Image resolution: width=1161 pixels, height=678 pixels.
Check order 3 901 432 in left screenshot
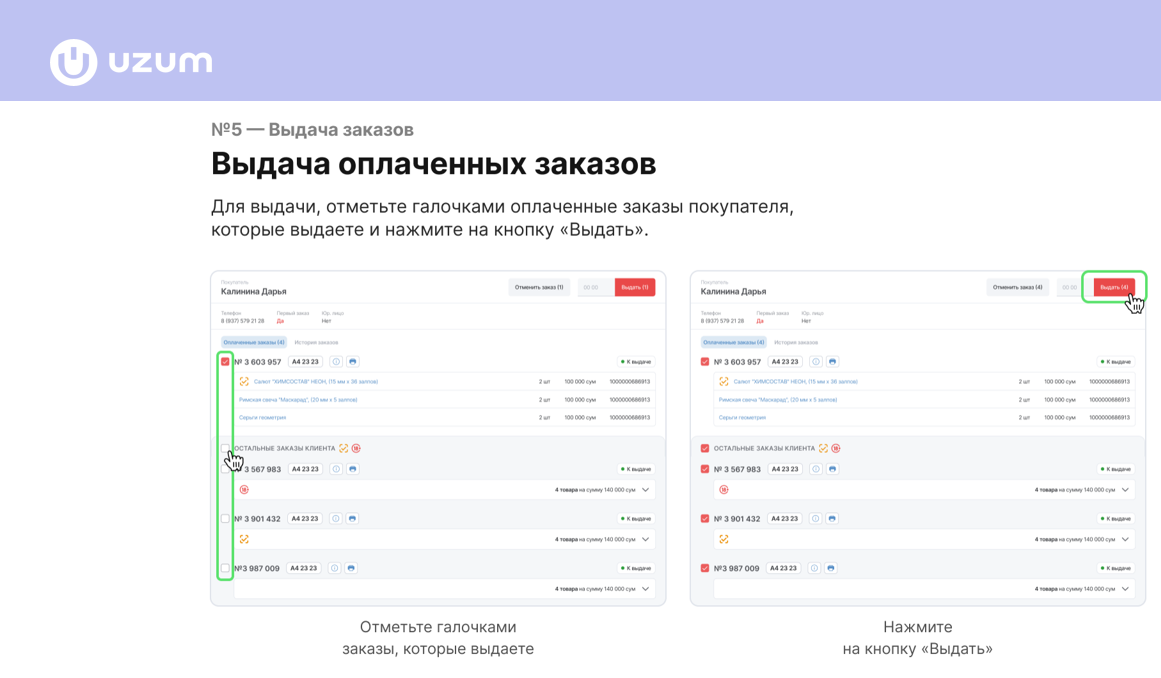point(225,519)
